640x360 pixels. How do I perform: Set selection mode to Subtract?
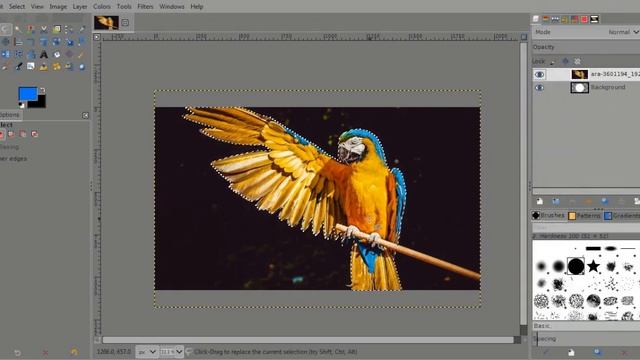[x=23, y=134]
